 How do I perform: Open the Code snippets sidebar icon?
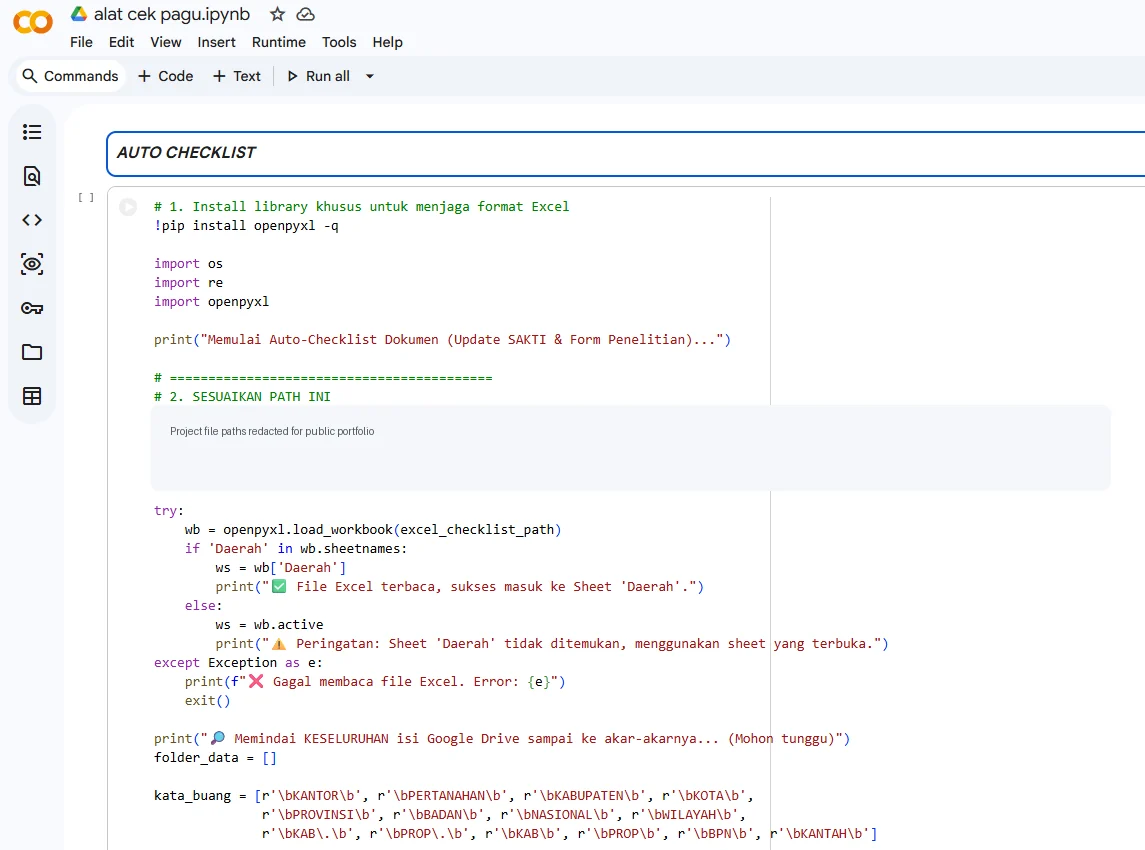click(32, 220)
